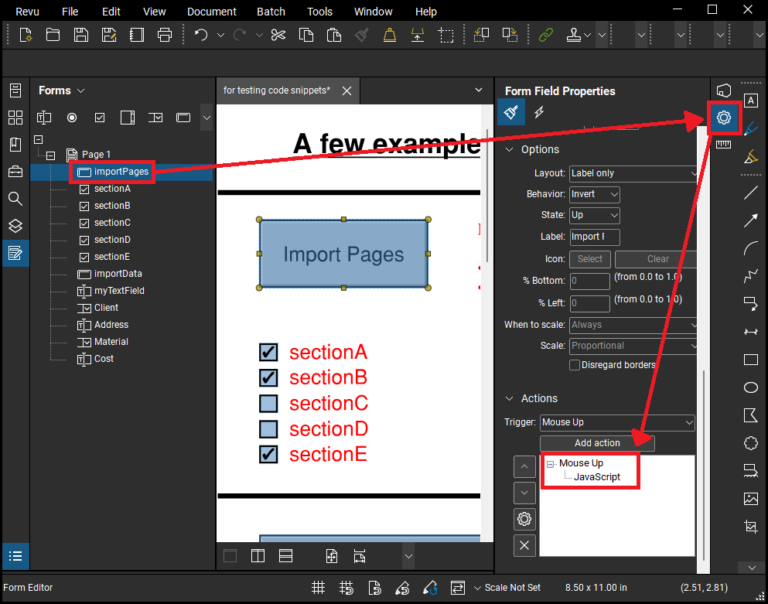Open the Trigger dropdown showing Mouse Up
768x604 pixels.
(616, 423)
